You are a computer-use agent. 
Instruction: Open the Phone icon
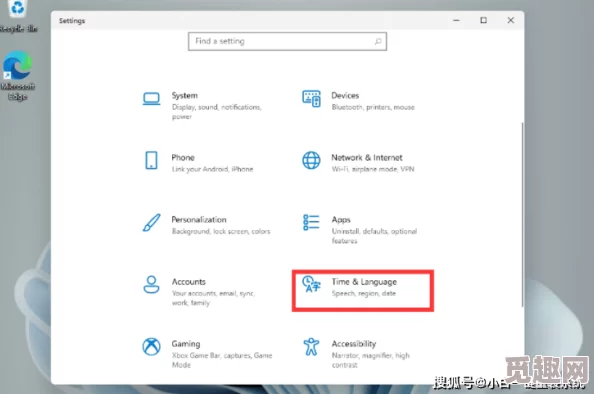tap(151, 160)
